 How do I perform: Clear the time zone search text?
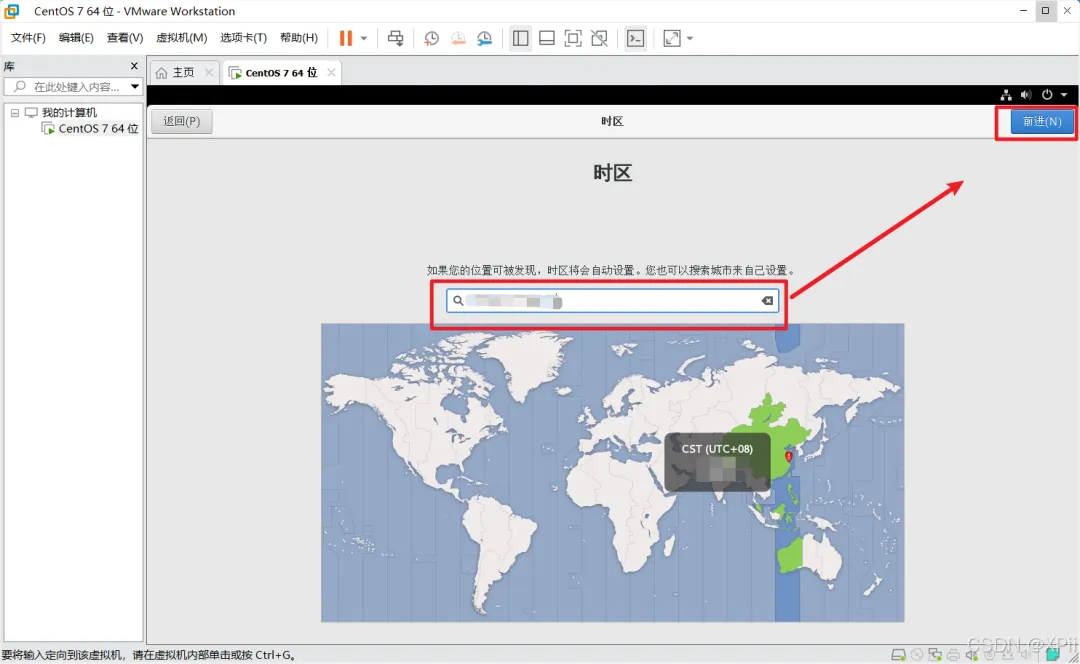pos(767,301)
